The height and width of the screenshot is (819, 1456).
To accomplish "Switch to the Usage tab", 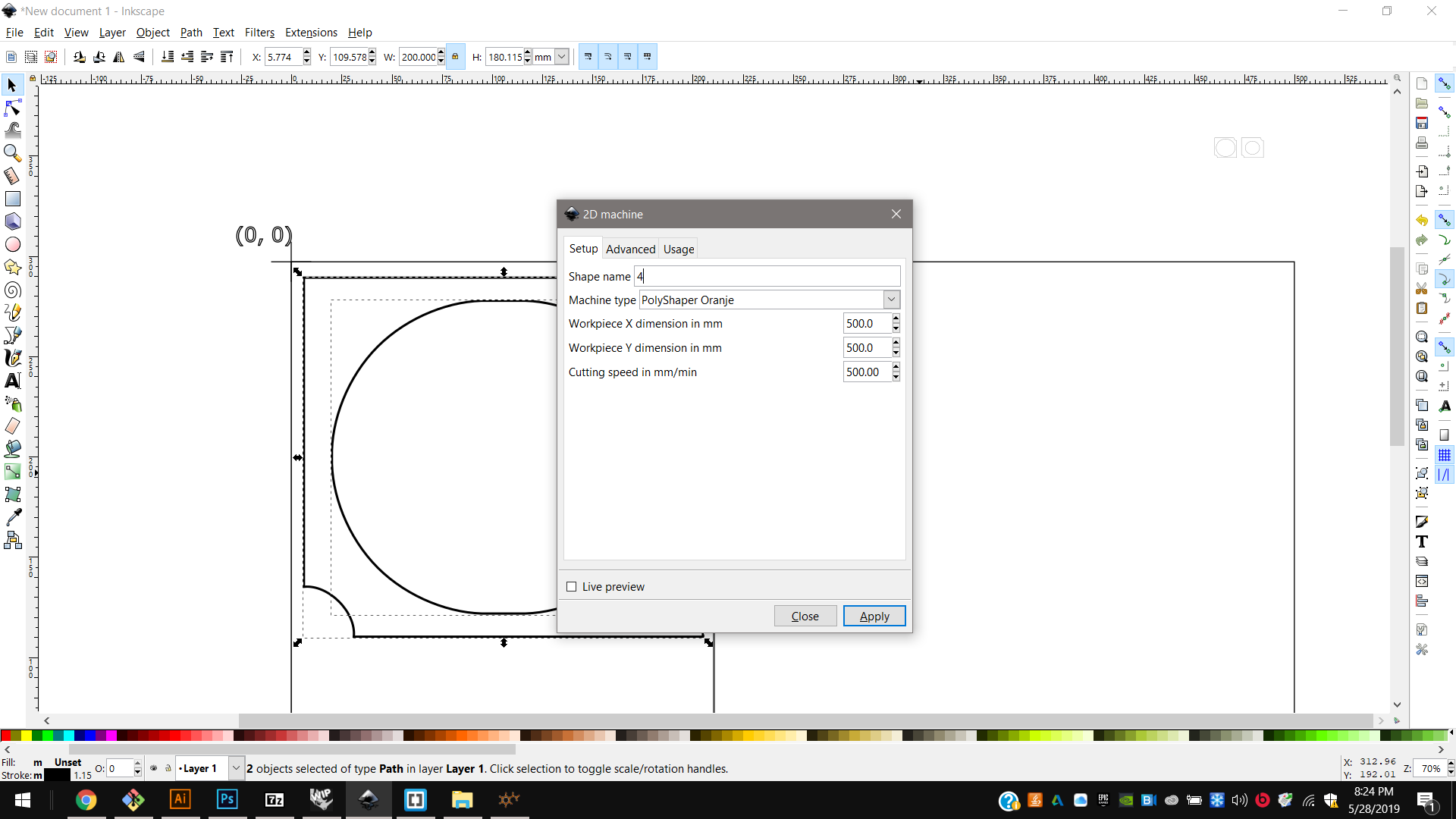I will [678, 249].
